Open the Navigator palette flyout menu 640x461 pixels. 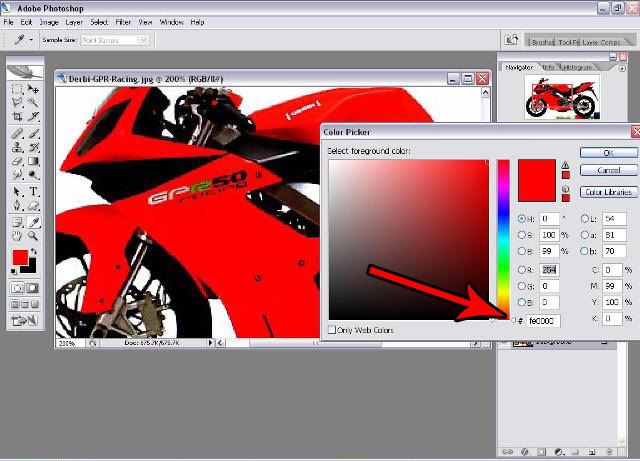(622, 68)
